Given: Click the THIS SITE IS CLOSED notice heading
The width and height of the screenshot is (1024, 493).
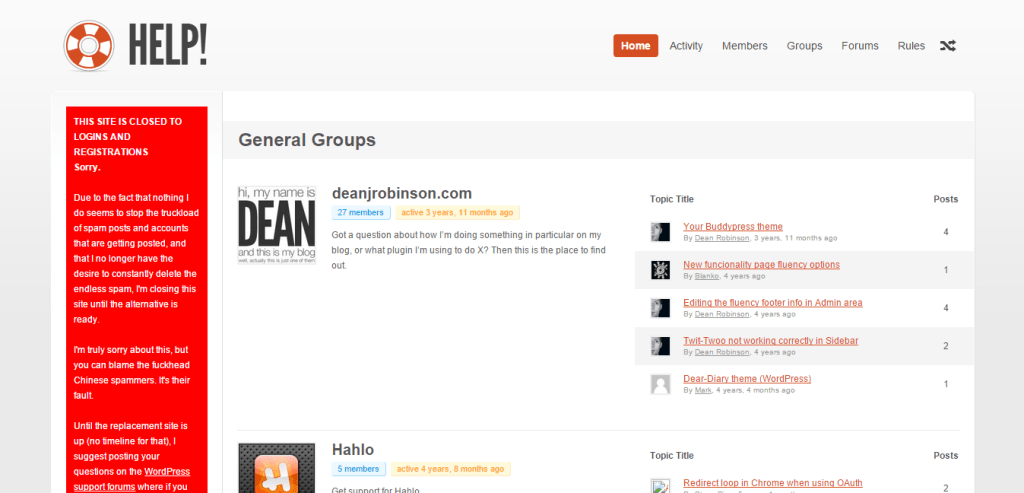Looking at the screenshot, I should [128, 136].
